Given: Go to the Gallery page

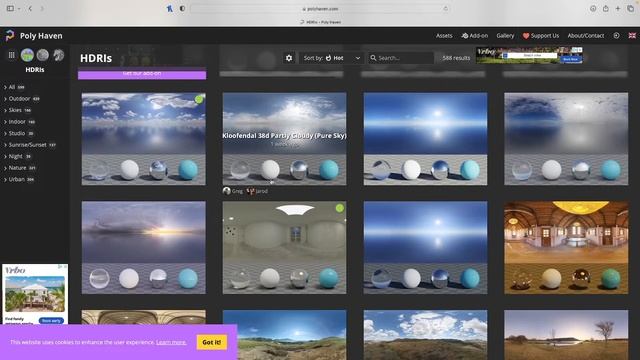Looking at the screenshot, I should [x=505, y=36].
